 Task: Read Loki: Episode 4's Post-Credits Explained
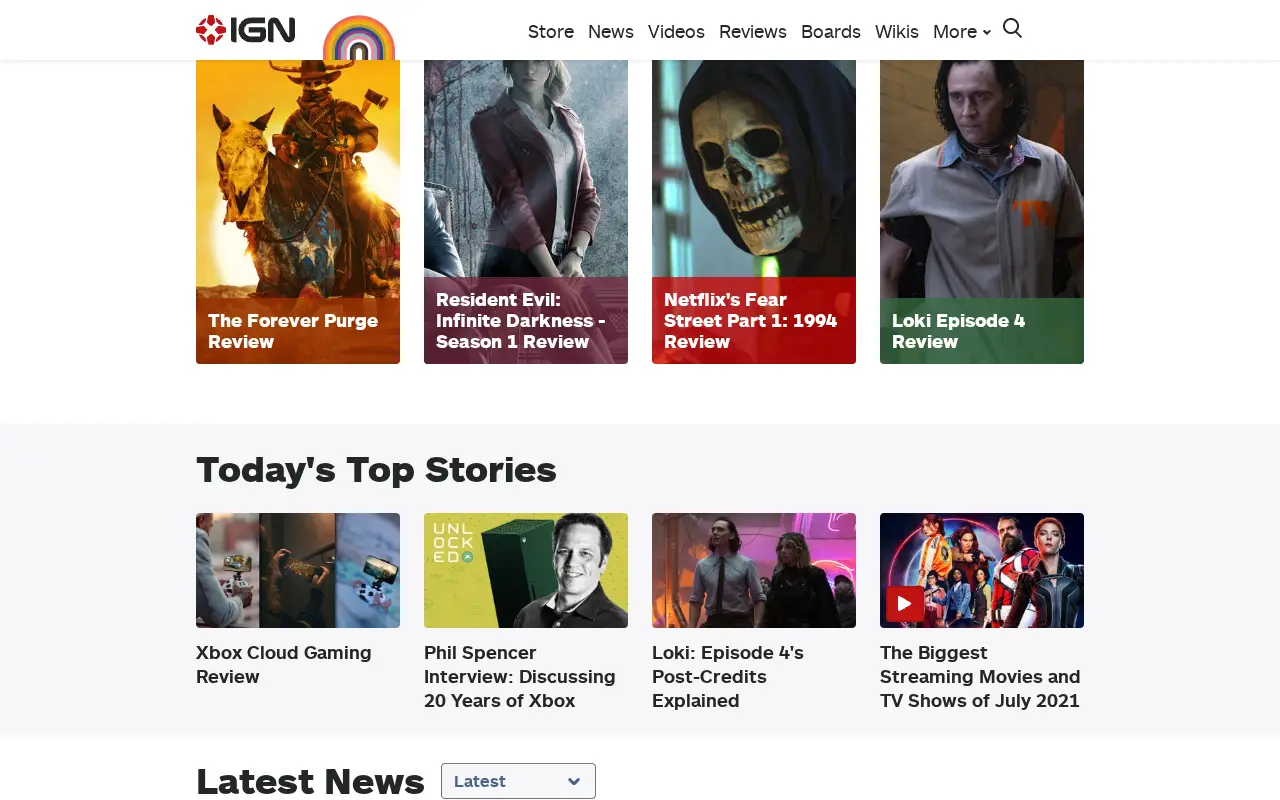(x=728, y=676)
